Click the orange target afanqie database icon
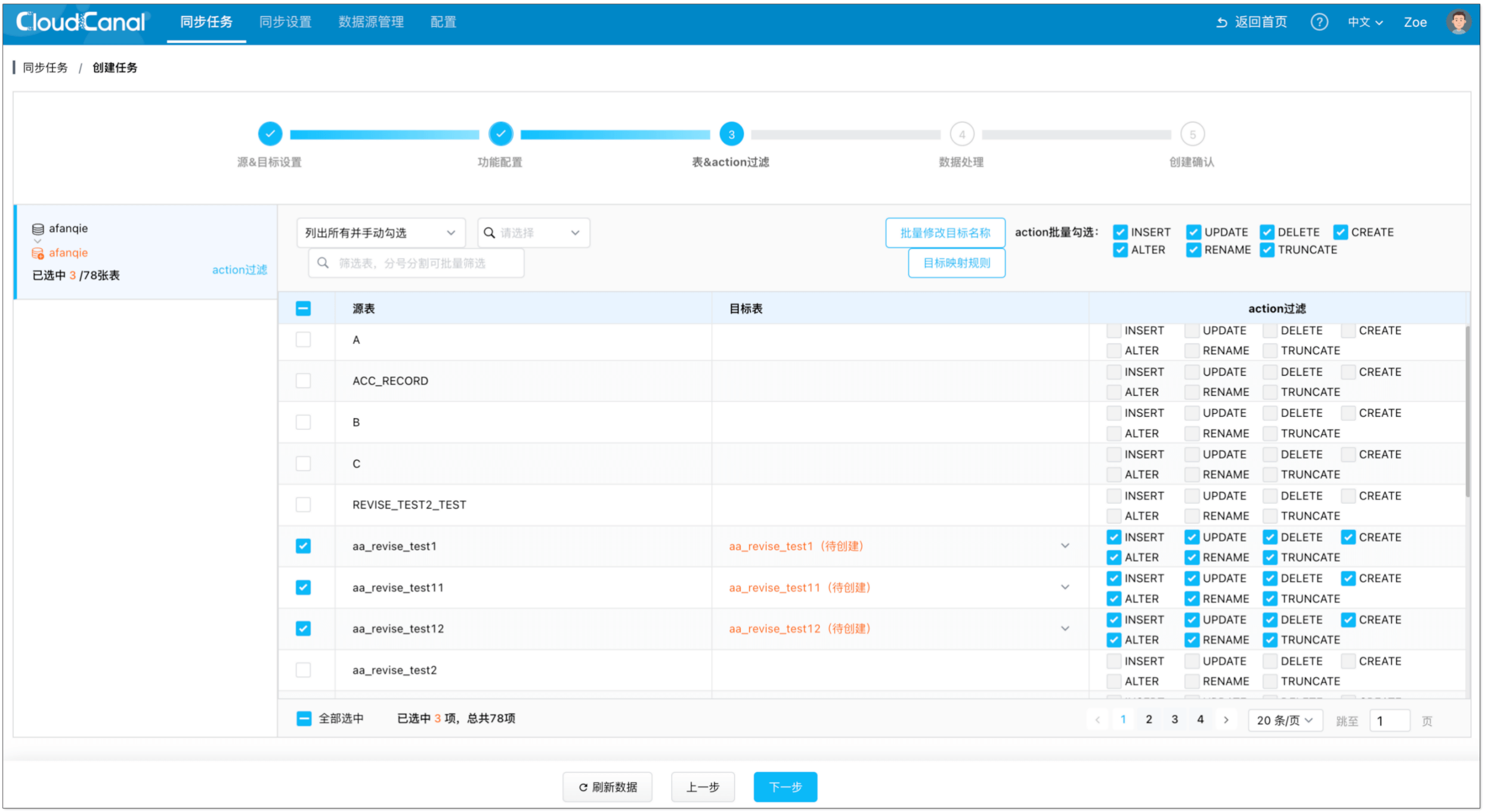The height and width of the screenshot is (812, 1485). (38, 253)
